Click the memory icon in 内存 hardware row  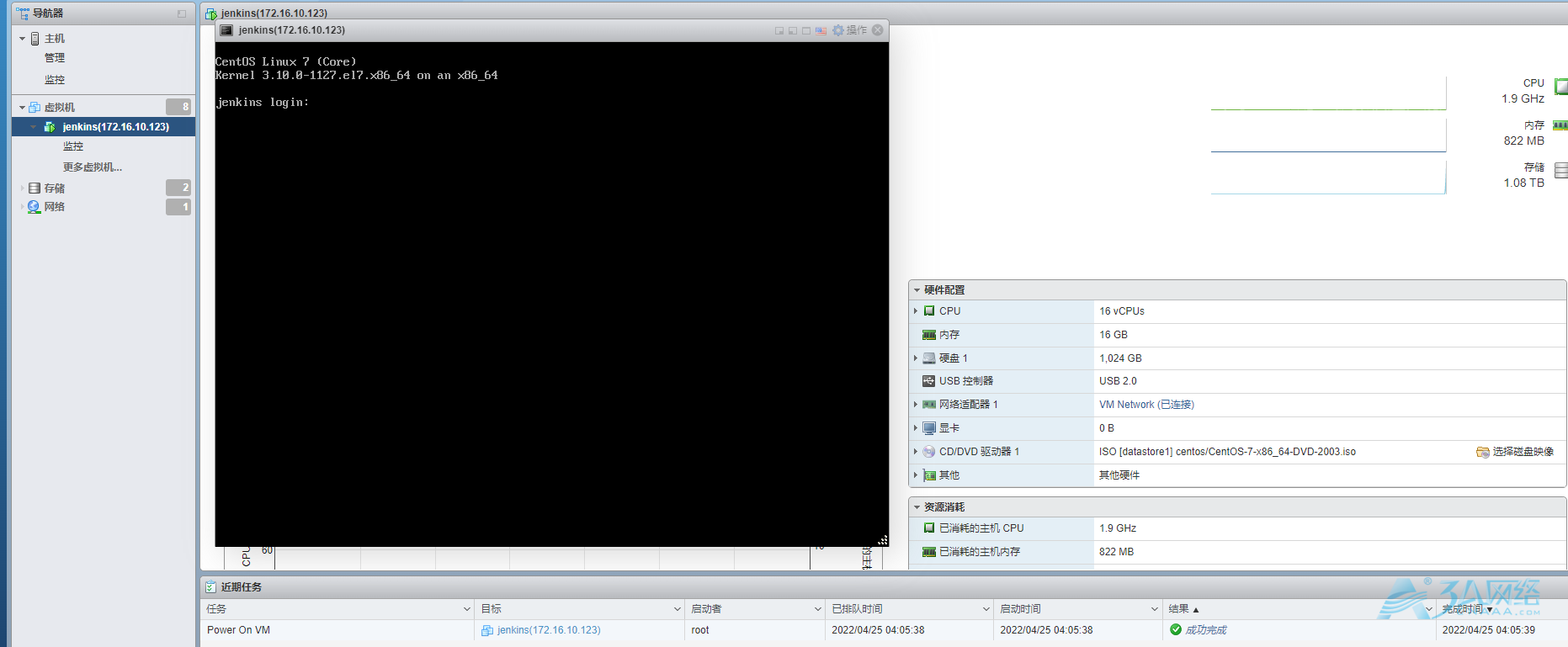[x=929, y=335]
